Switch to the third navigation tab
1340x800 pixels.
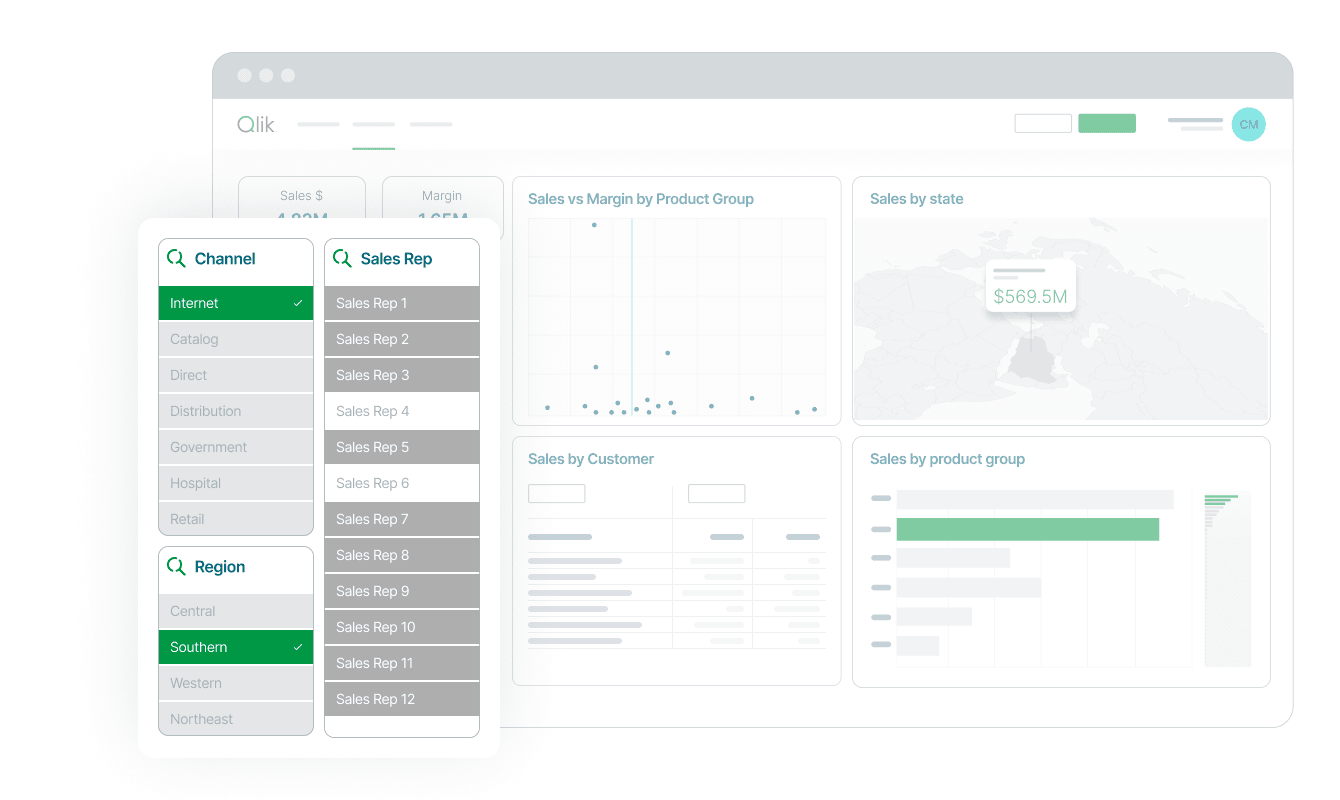(x=431, y=124)
